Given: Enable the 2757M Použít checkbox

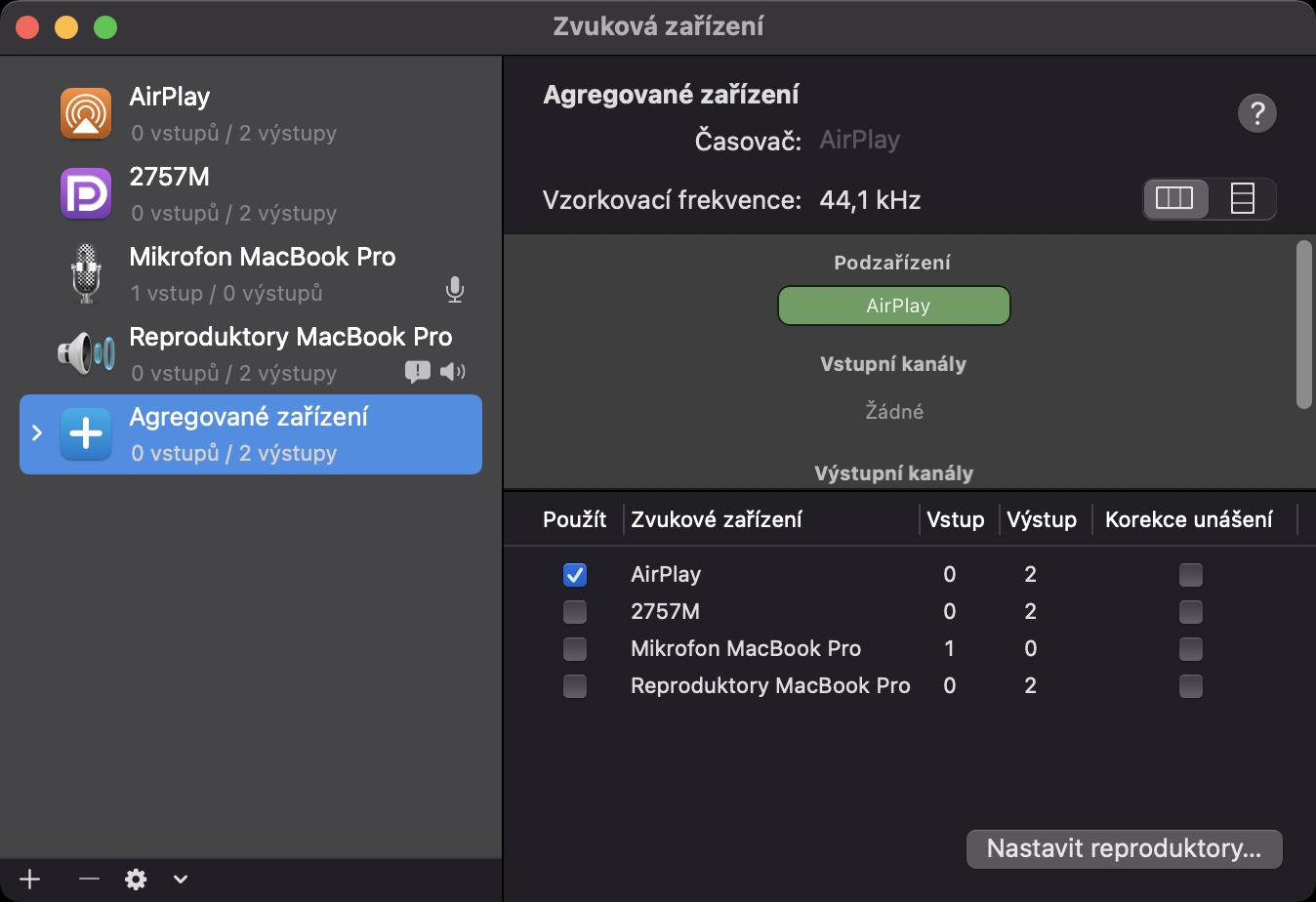Looking at the screenshot, I should (575, 612).
